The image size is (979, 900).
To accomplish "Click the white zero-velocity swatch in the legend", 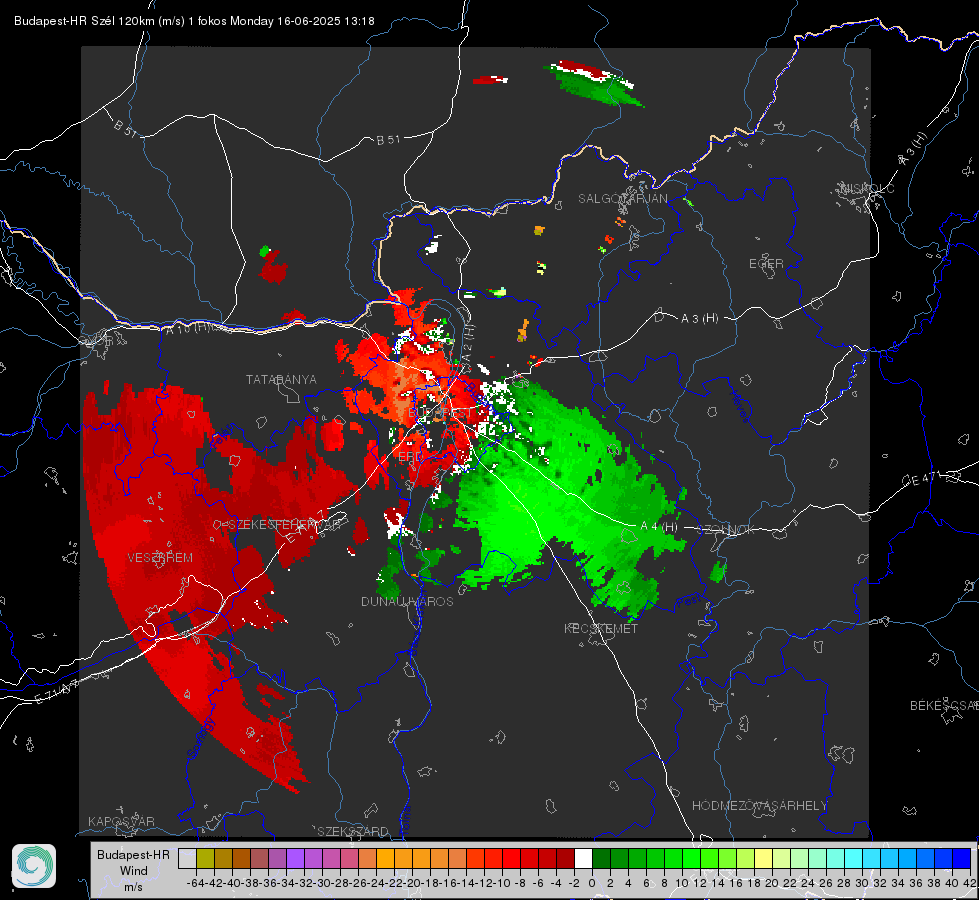I will pyautogui.click(x=583, y=858).
